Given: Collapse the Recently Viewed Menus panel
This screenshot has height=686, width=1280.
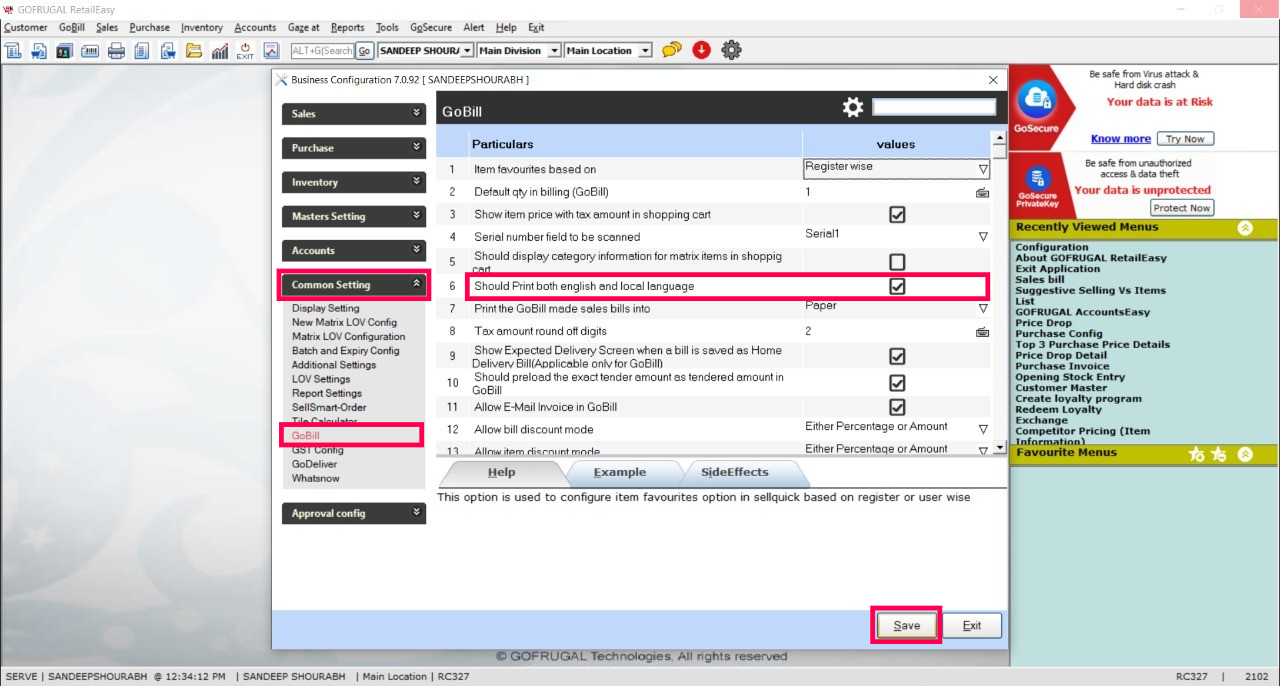Looking at the screenshot, I should coord(1245,228).
